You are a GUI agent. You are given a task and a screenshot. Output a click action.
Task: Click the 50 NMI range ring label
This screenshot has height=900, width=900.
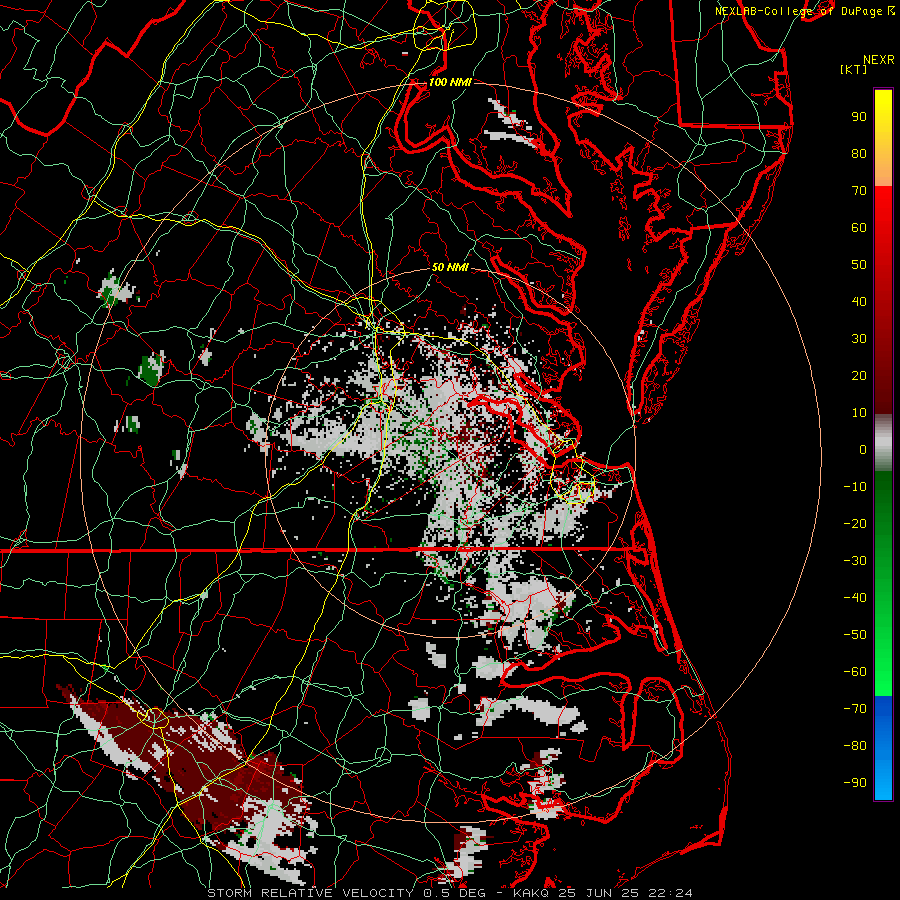click(x=450, y=267)
